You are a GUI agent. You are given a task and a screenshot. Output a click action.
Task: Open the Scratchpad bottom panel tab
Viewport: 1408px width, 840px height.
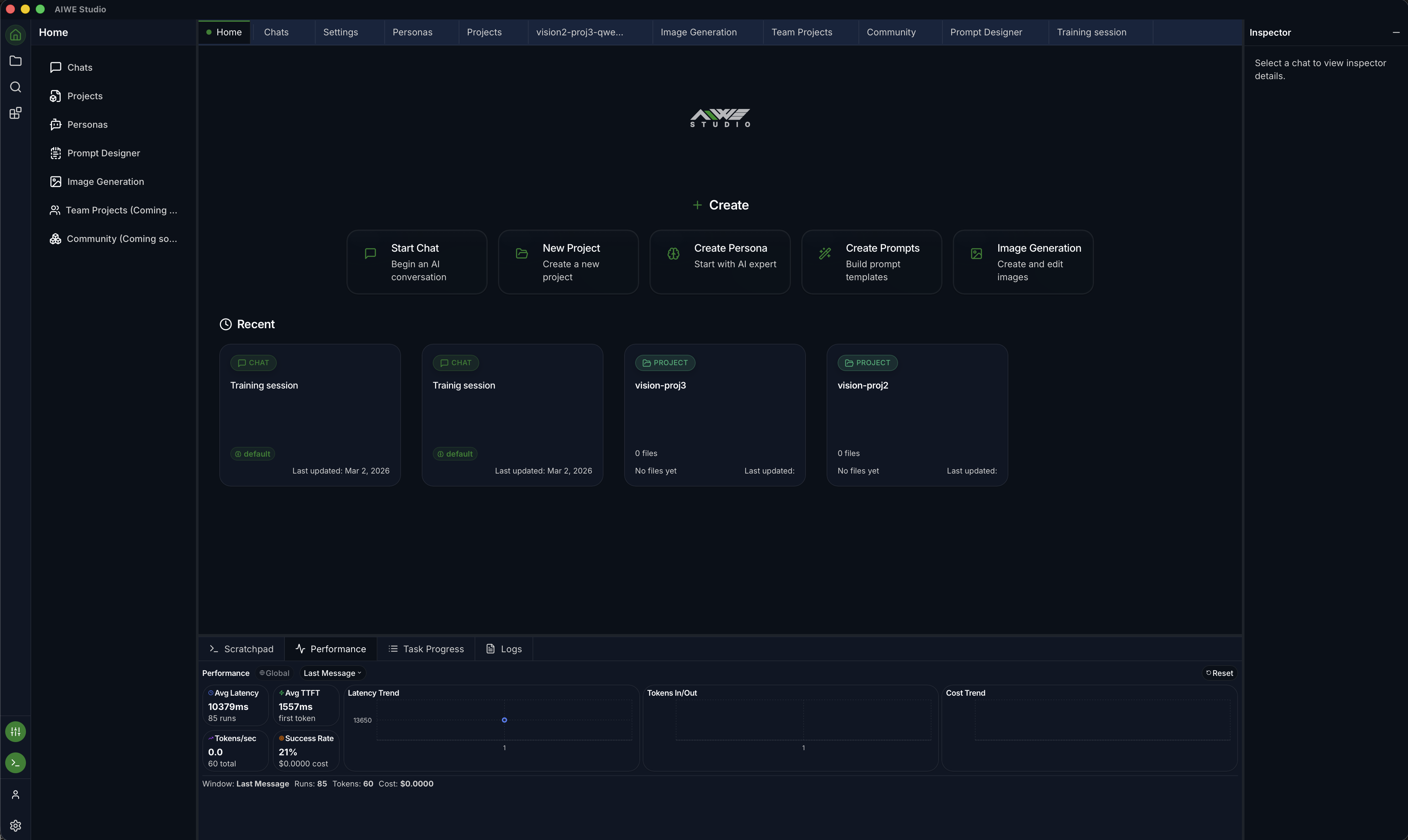pyautogui.click(x=241, y=649)
